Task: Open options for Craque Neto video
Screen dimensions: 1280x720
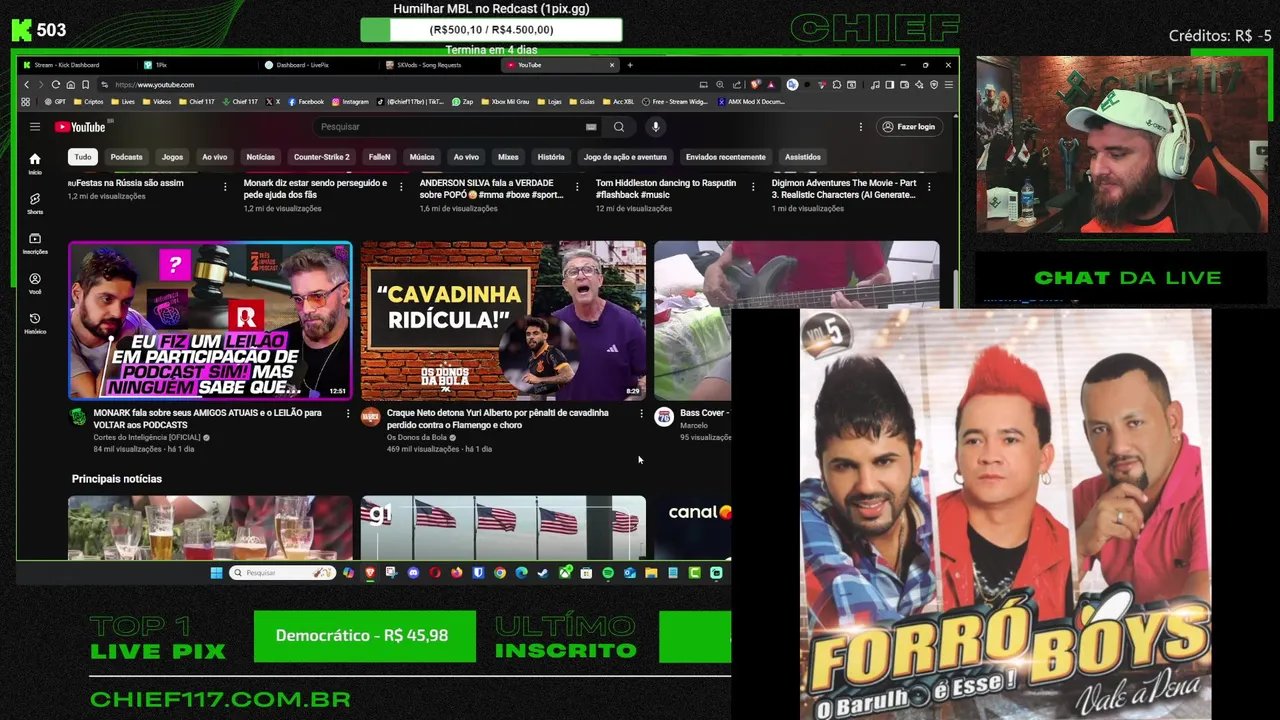Action: (641, 413)
